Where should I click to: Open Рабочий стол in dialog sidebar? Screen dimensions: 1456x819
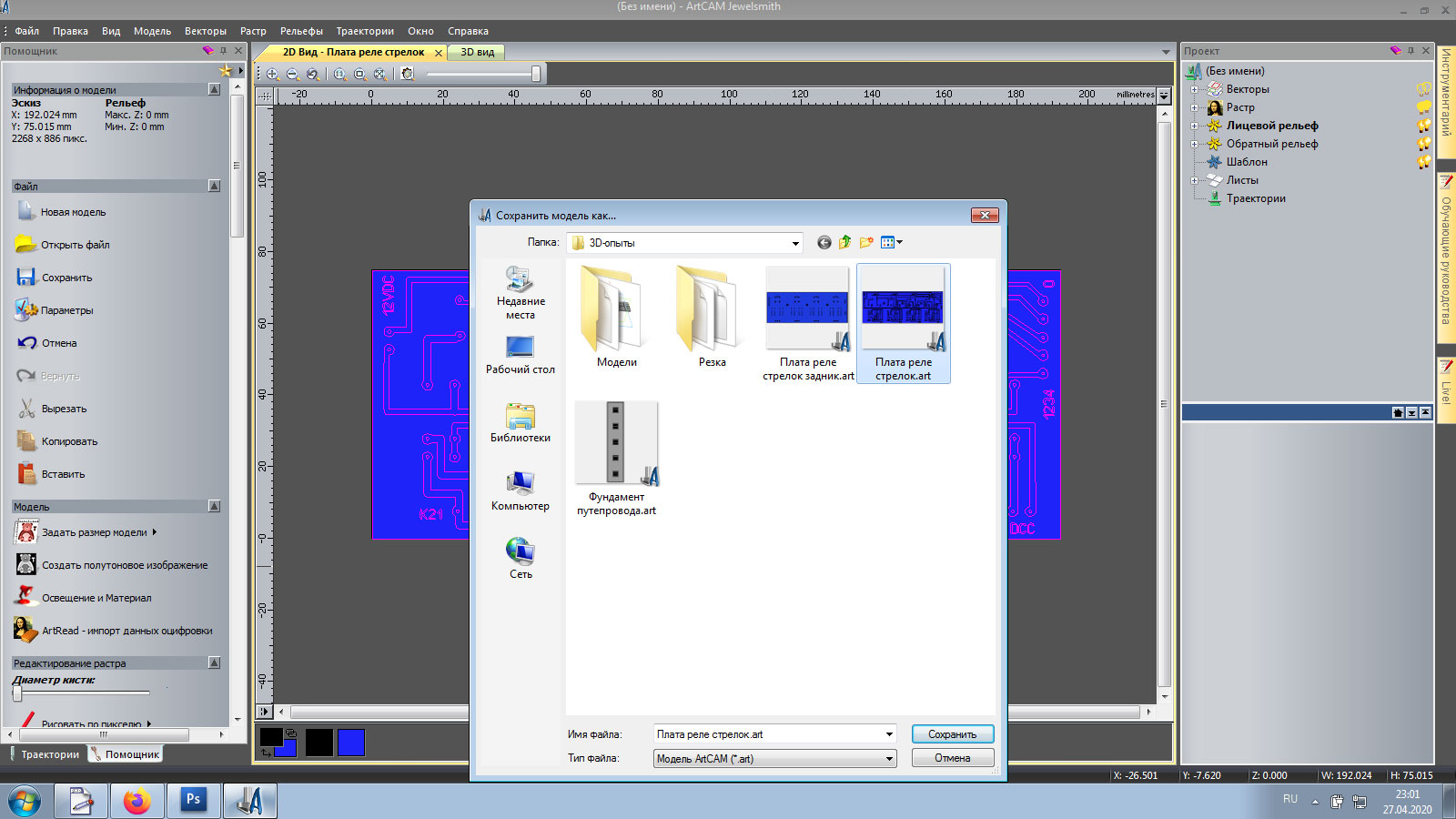point(521,354)
